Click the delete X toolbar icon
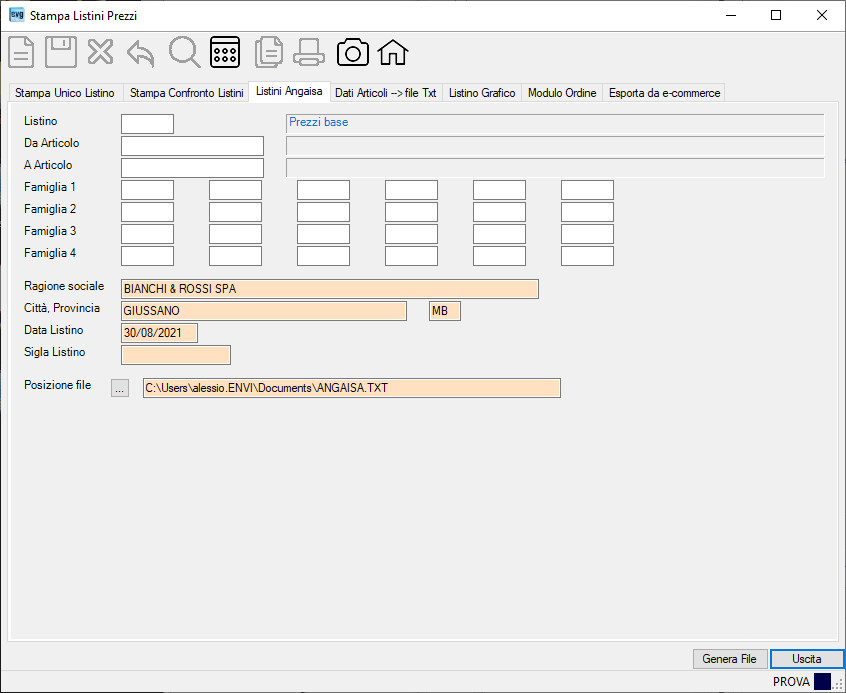The image size is (846, 693). [100, 52]
